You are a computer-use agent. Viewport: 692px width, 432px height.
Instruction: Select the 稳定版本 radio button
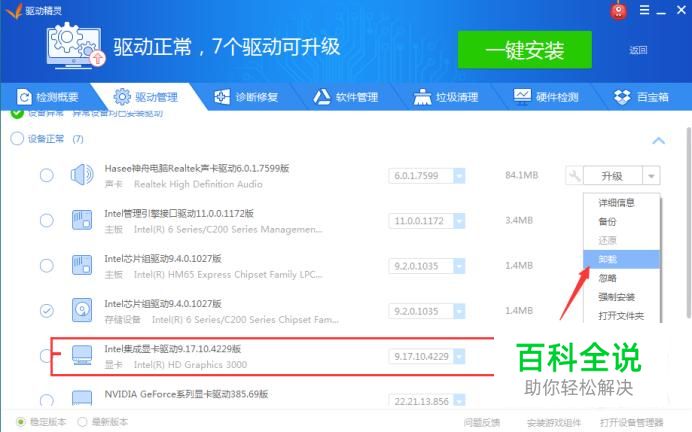[21, 422]
